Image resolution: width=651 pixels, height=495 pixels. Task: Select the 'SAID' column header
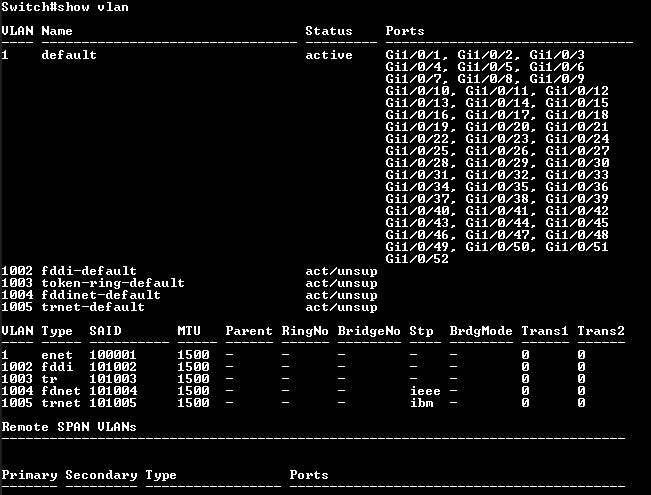[105, 331]
